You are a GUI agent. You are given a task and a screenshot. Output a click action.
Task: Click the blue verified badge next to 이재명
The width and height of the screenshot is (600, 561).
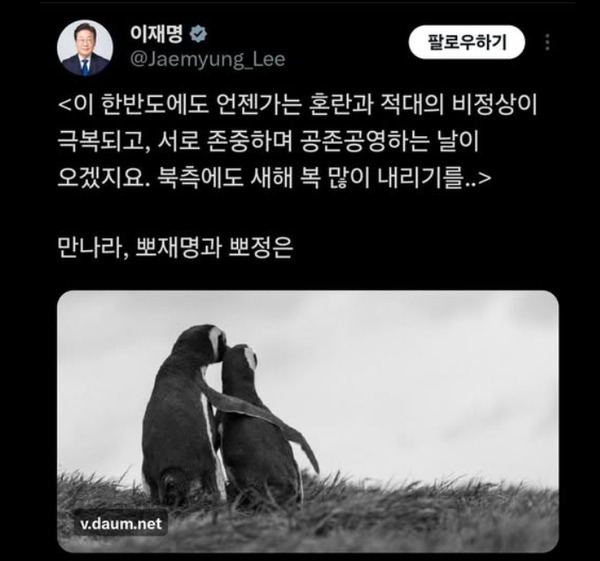198,34
